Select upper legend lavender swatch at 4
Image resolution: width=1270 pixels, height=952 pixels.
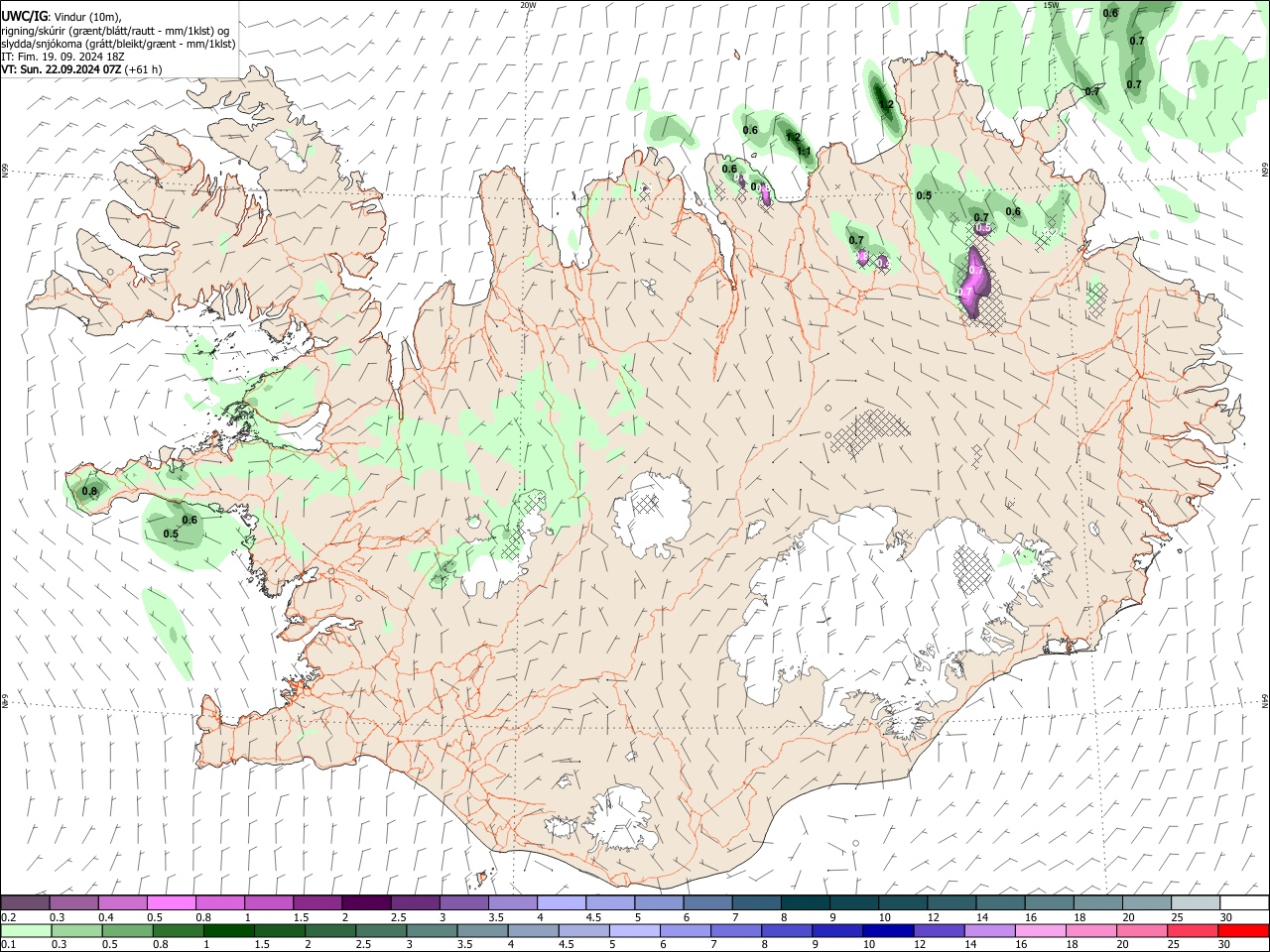(x=561, y=903)
